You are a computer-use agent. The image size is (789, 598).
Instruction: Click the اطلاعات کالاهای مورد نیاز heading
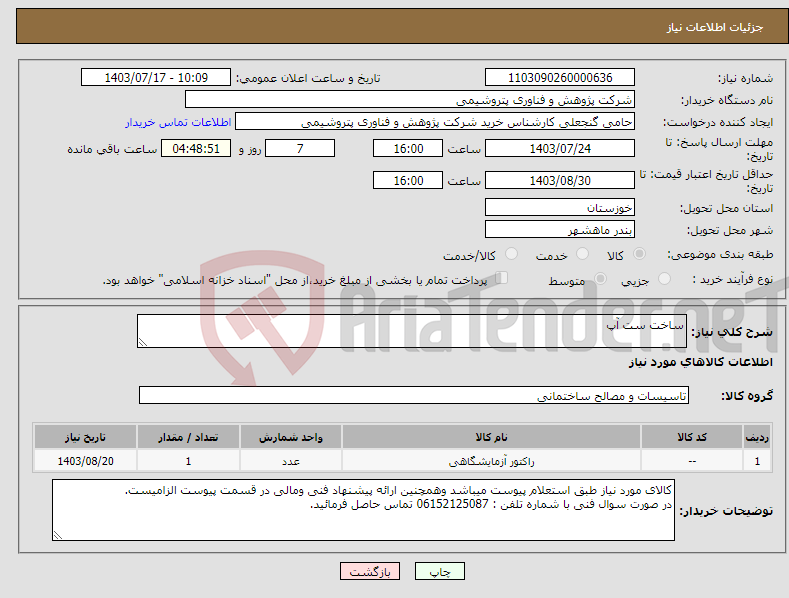pos(700,362)
